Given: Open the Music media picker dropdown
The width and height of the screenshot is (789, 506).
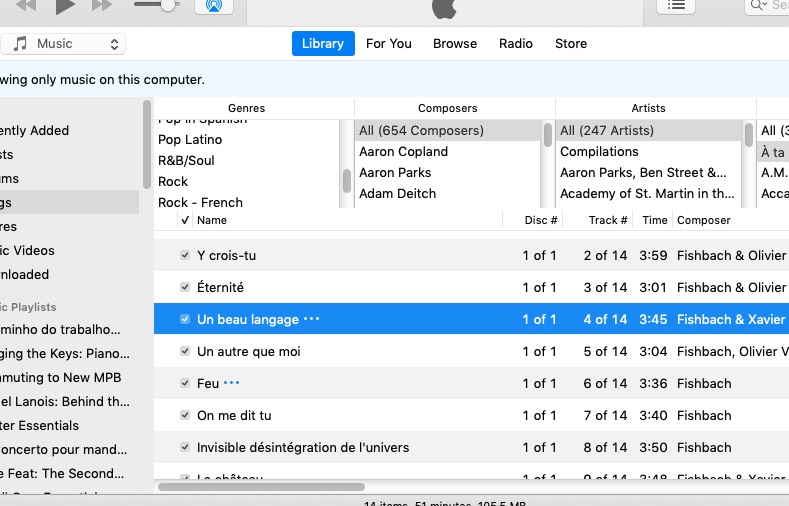Looking at the screenshot, I should click(x=63, y=44).
